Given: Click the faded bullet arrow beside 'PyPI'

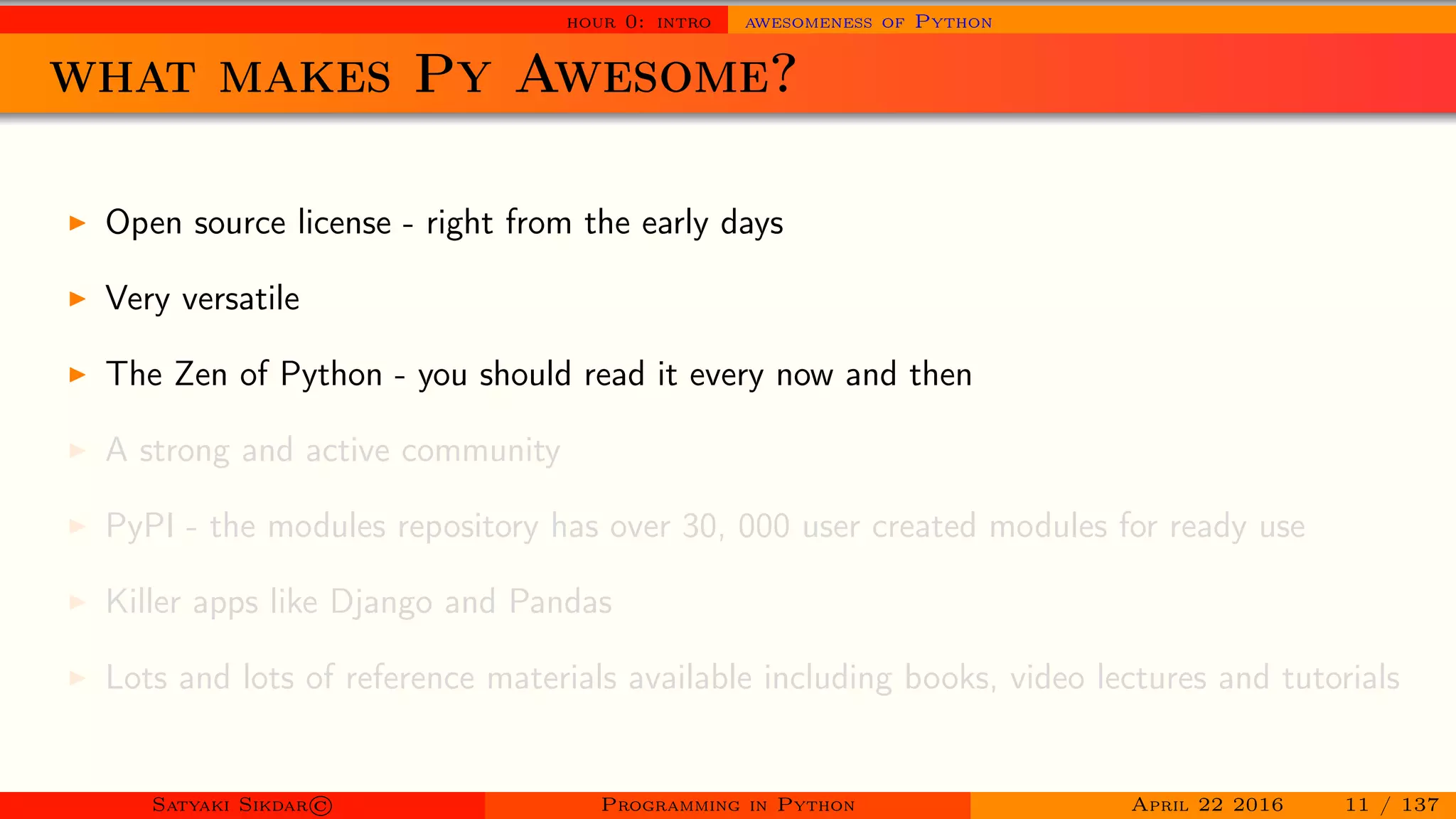Looking at the screenshot, I should (x=77, y=527).
